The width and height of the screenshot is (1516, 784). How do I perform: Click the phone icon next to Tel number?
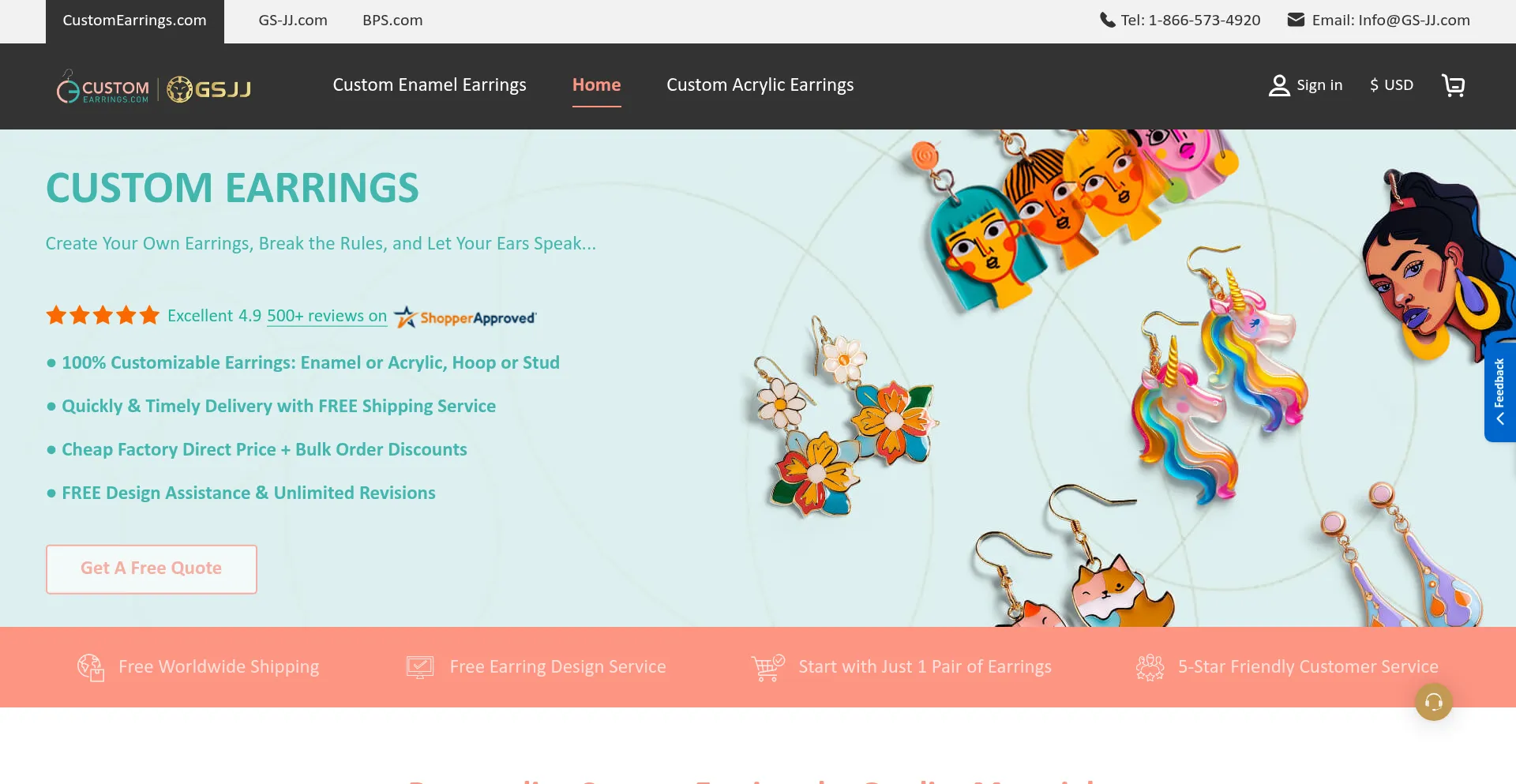pyautogui.click(x=1107, y=21)
